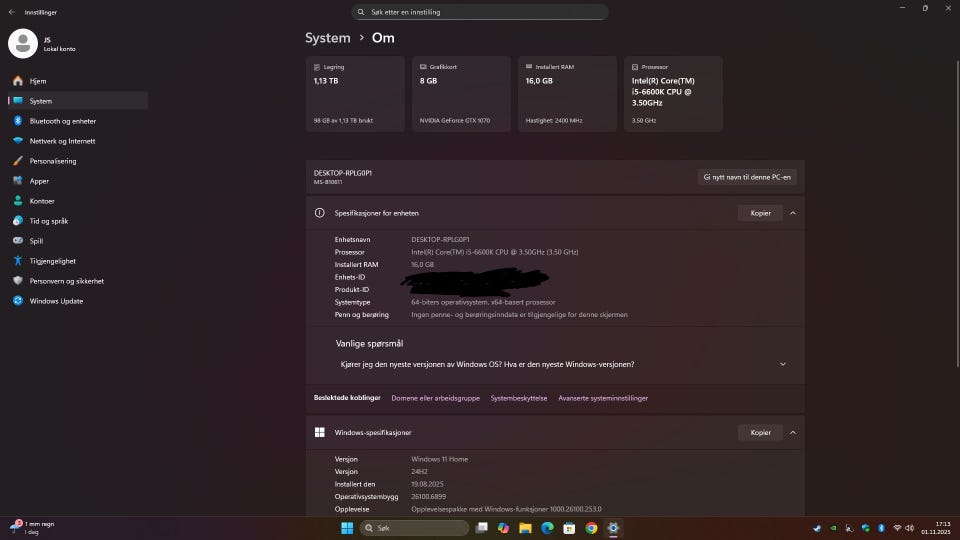
Task: Open Task View on the taskbar
Action: click(x=482, y=528)
